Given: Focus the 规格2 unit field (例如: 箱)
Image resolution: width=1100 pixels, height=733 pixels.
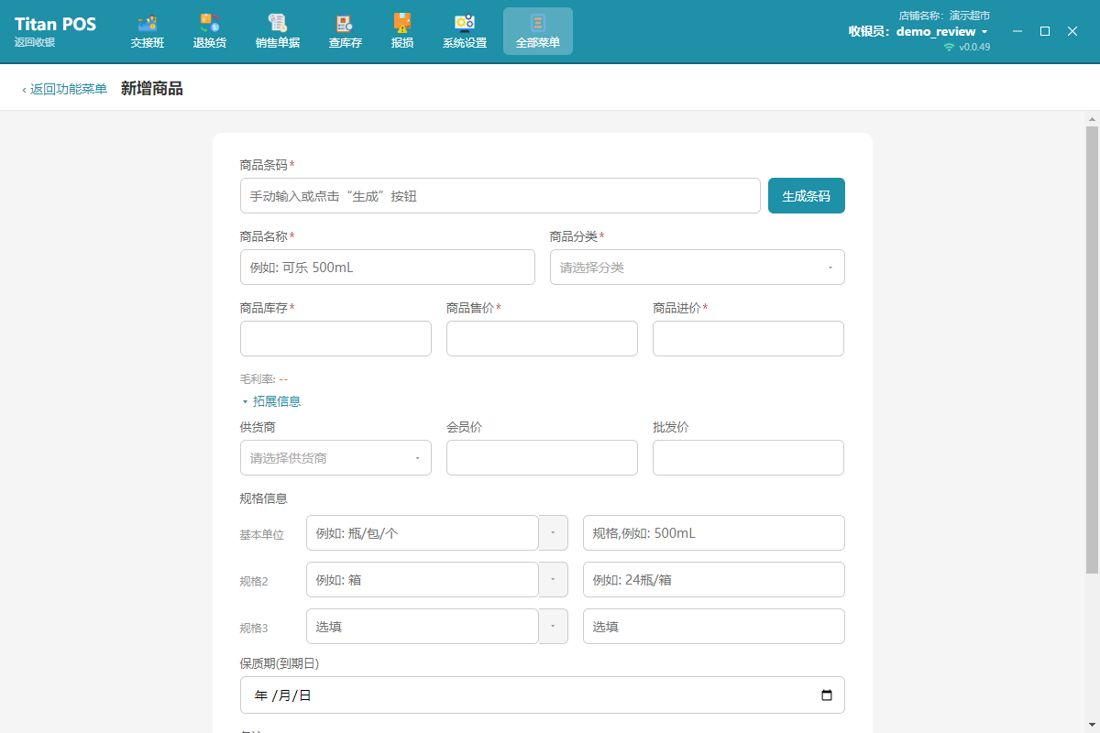Looking at the screenshot, I should click(422, 579).
